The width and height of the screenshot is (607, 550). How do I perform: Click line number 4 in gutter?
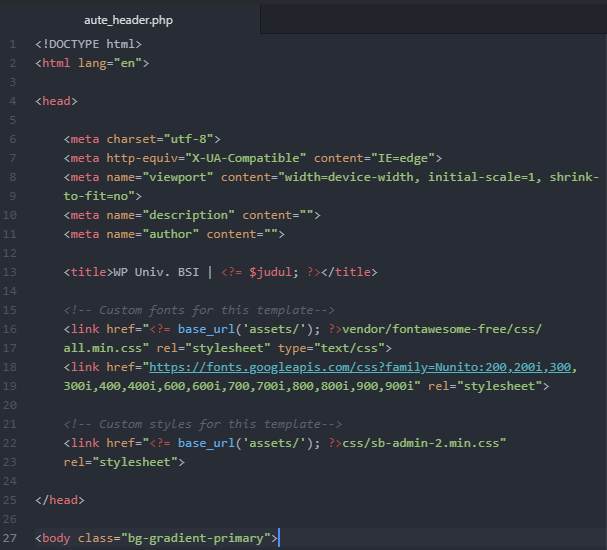tap(13, 101)
